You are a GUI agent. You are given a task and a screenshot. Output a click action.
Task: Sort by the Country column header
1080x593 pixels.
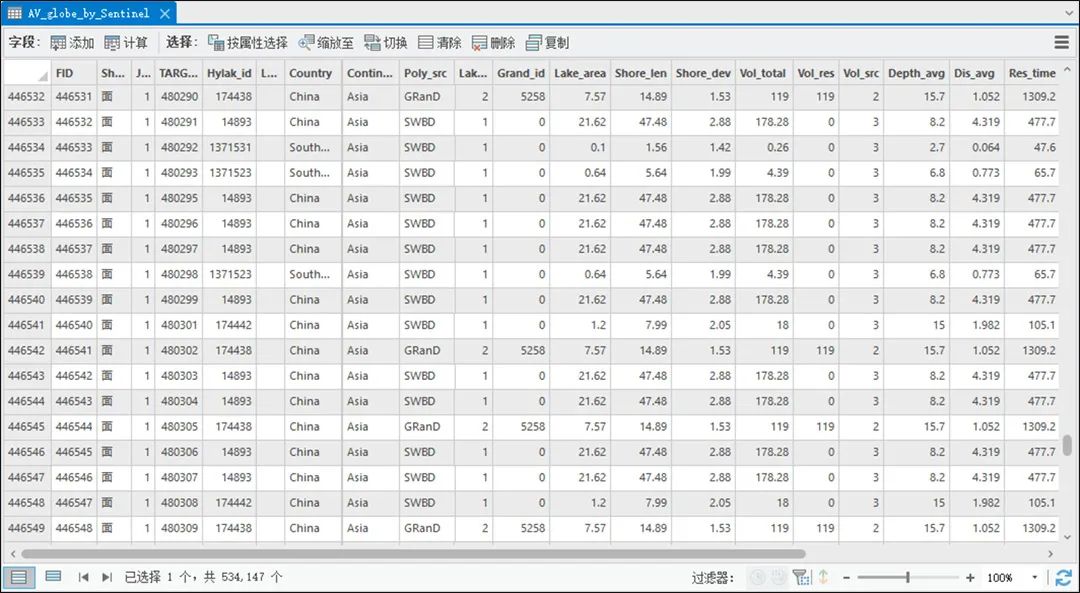tap(313, 73)
